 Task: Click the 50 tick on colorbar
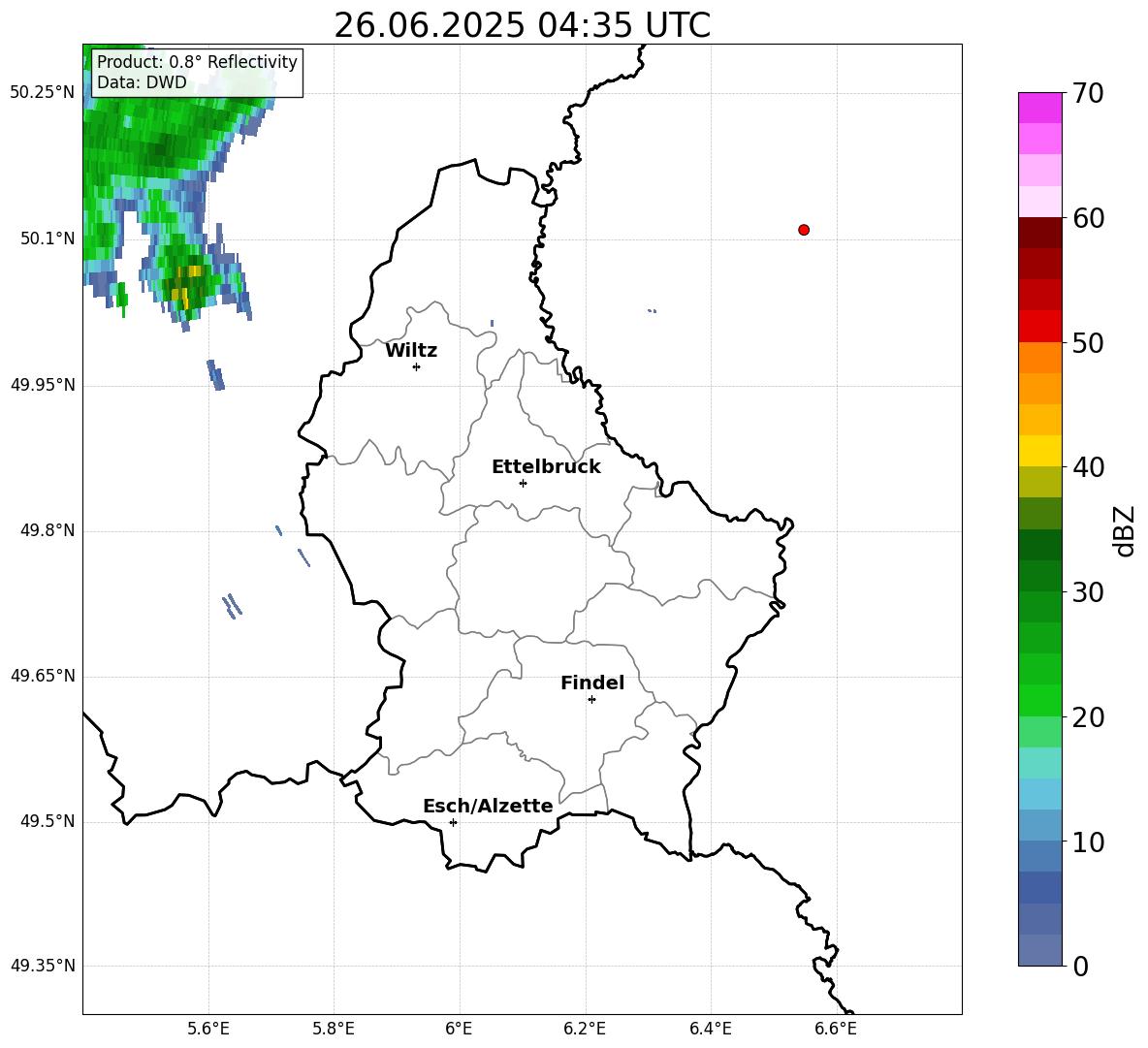pos(1087,343)
